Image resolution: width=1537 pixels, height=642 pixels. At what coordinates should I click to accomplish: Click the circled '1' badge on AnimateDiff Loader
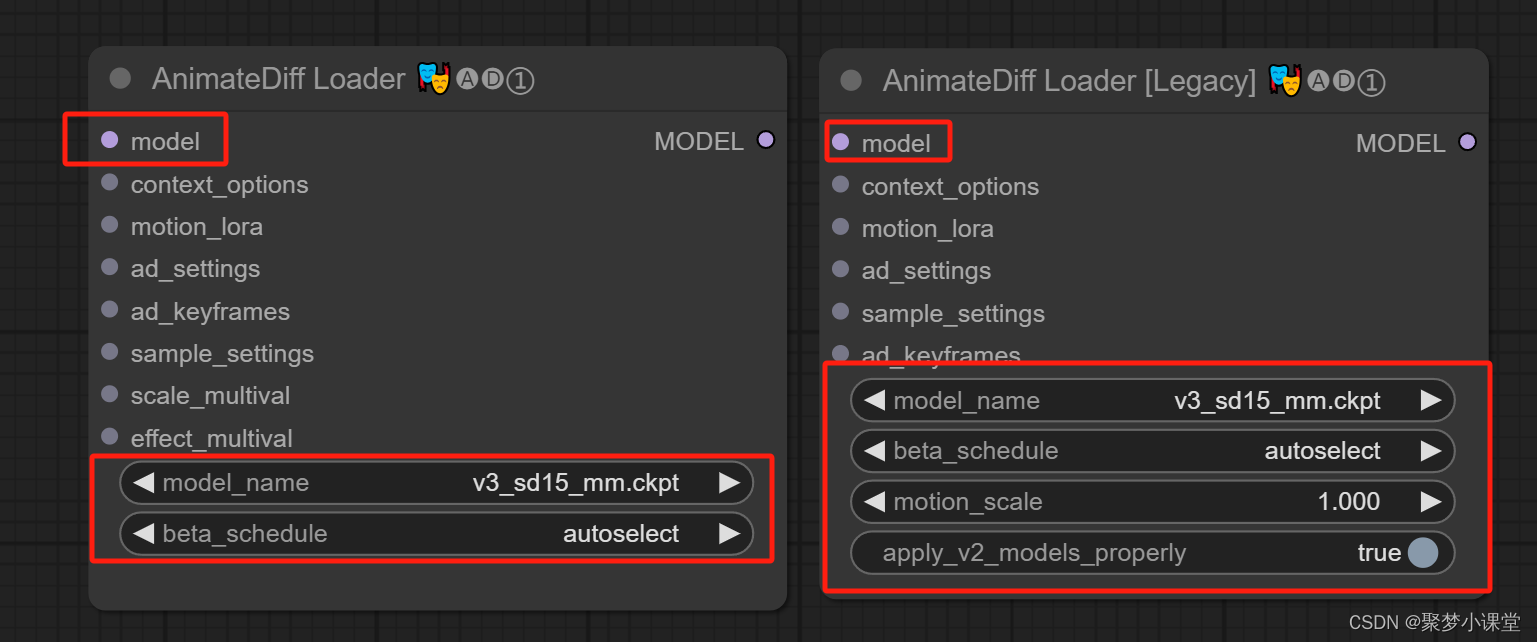pyautogui.click(x=520, y=78)
